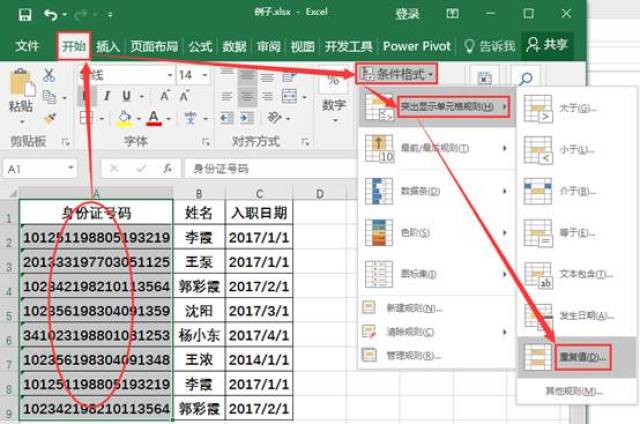Choose Duplicate Values (重复值) rule
The height and width of the screenshot is (424, 640).
click(576, 357)
